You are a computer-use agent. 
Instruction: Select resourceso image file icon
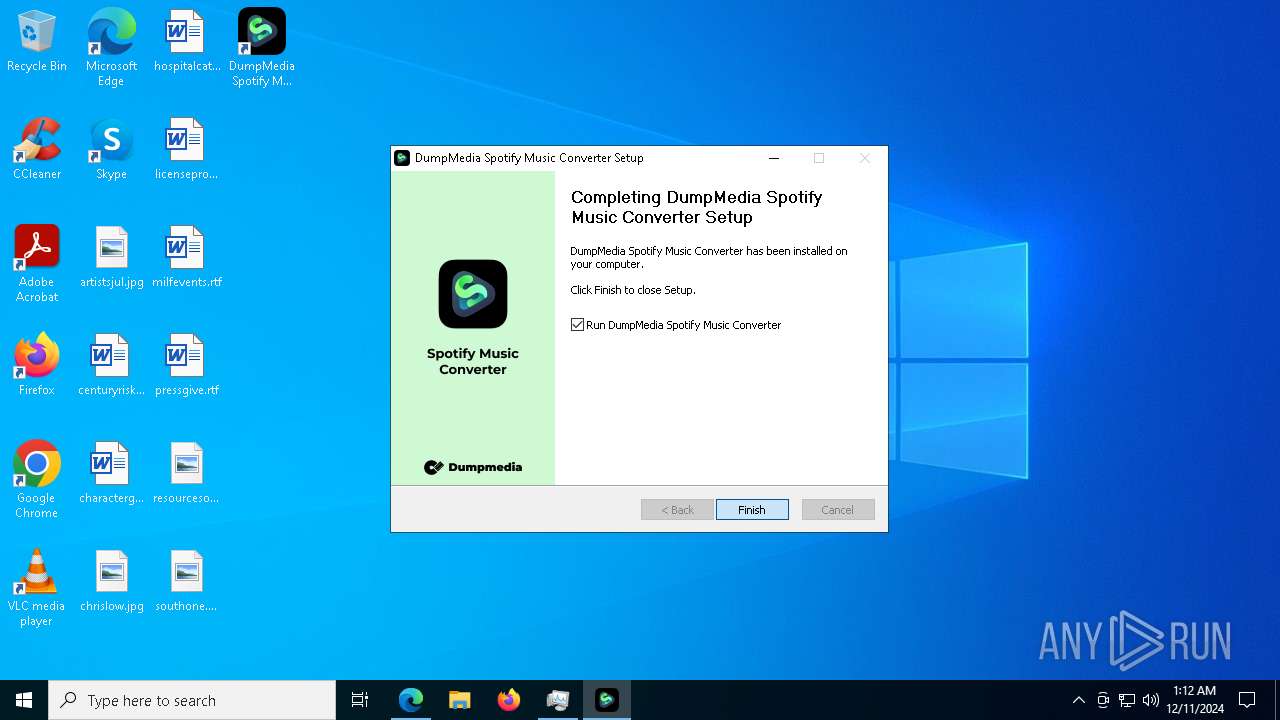pyautogui.click(x=187, y=473)
